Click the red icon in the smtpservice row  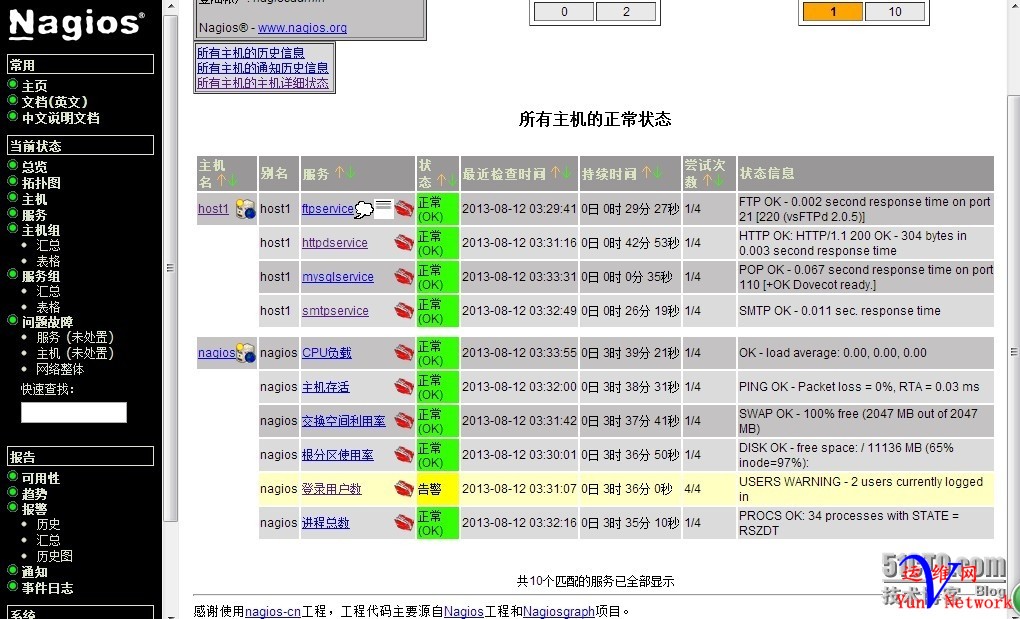point(404,311)
